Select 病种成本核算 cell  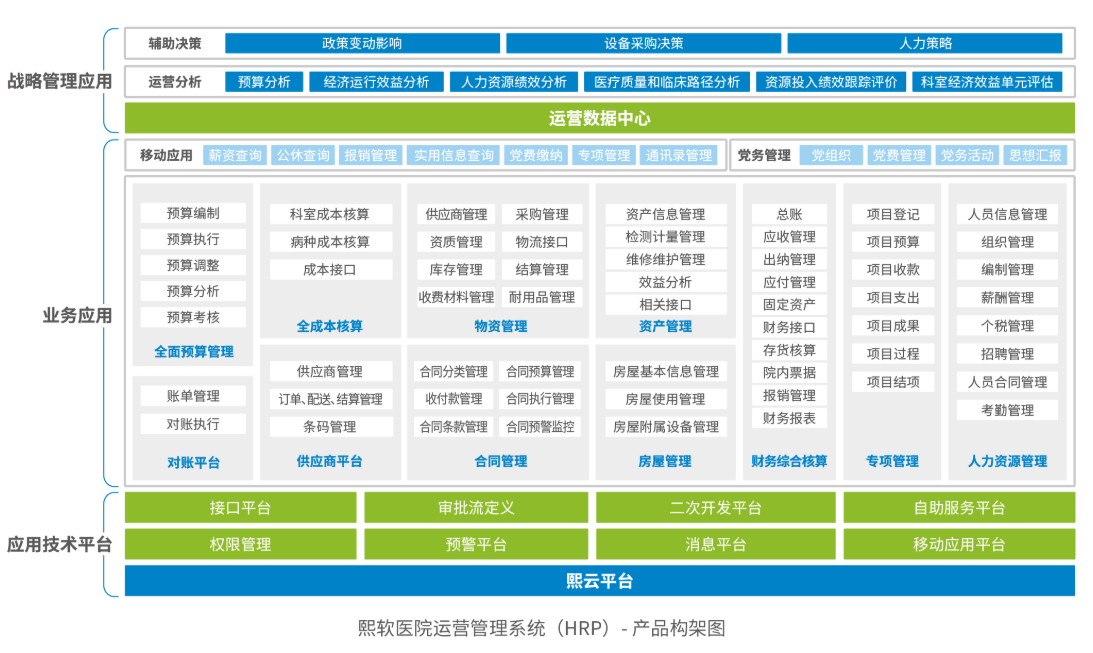[x=330, y=242]
